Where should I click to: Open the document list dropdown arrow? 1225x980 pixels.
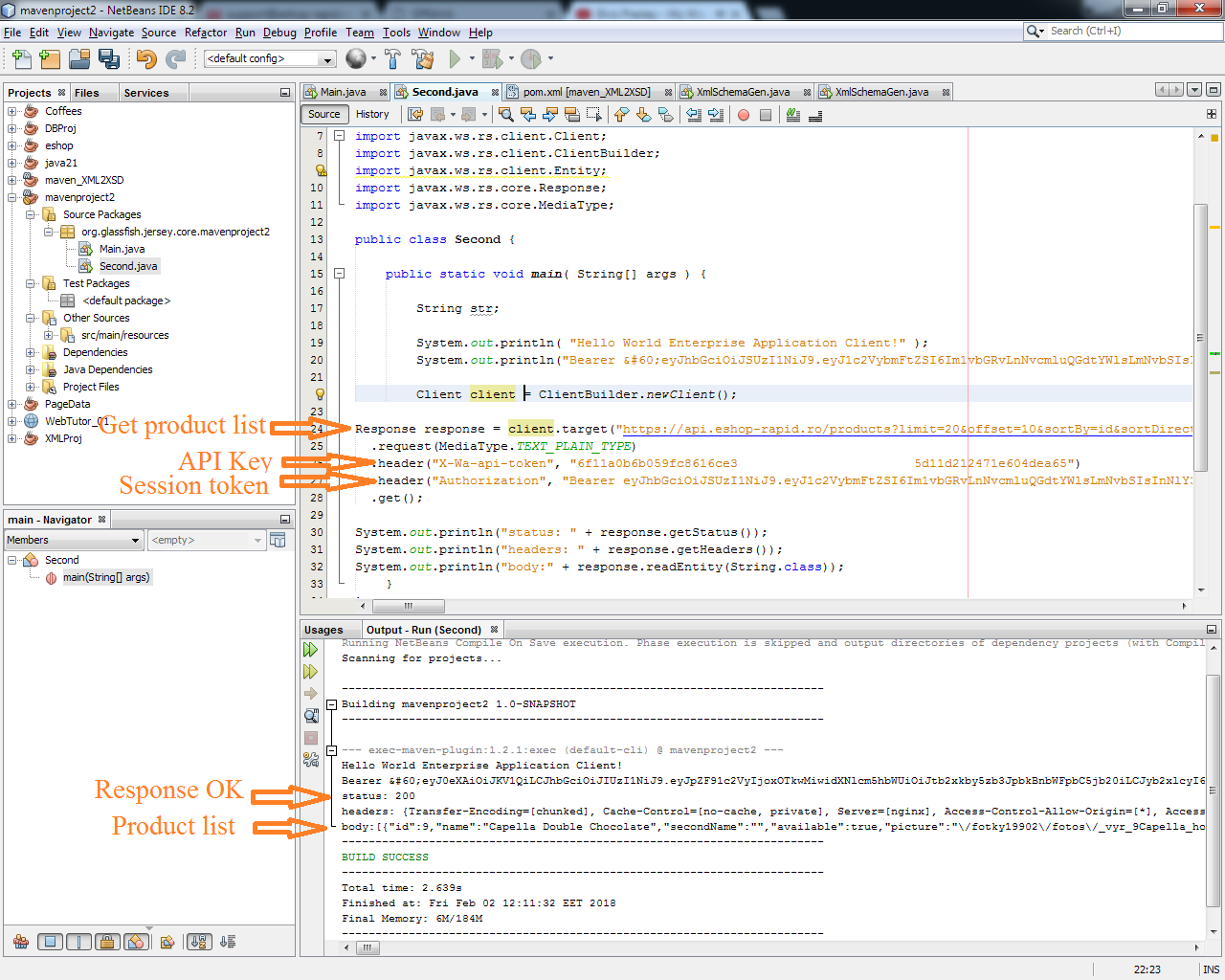(x=1194, y=90)
